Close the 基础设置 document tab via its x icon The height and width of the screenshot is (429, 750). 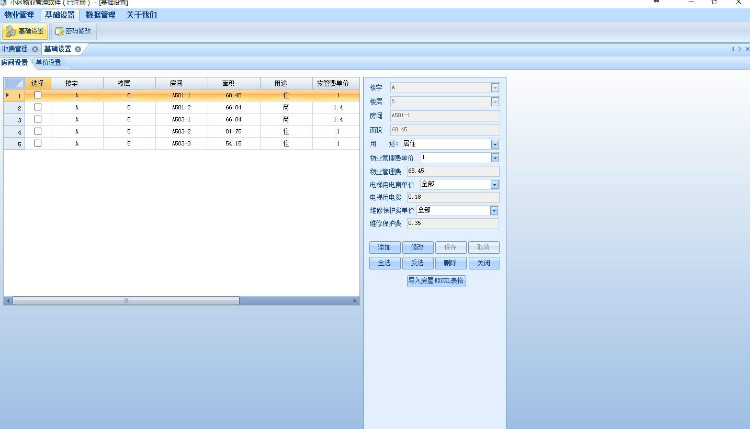[x=77, y=49]
